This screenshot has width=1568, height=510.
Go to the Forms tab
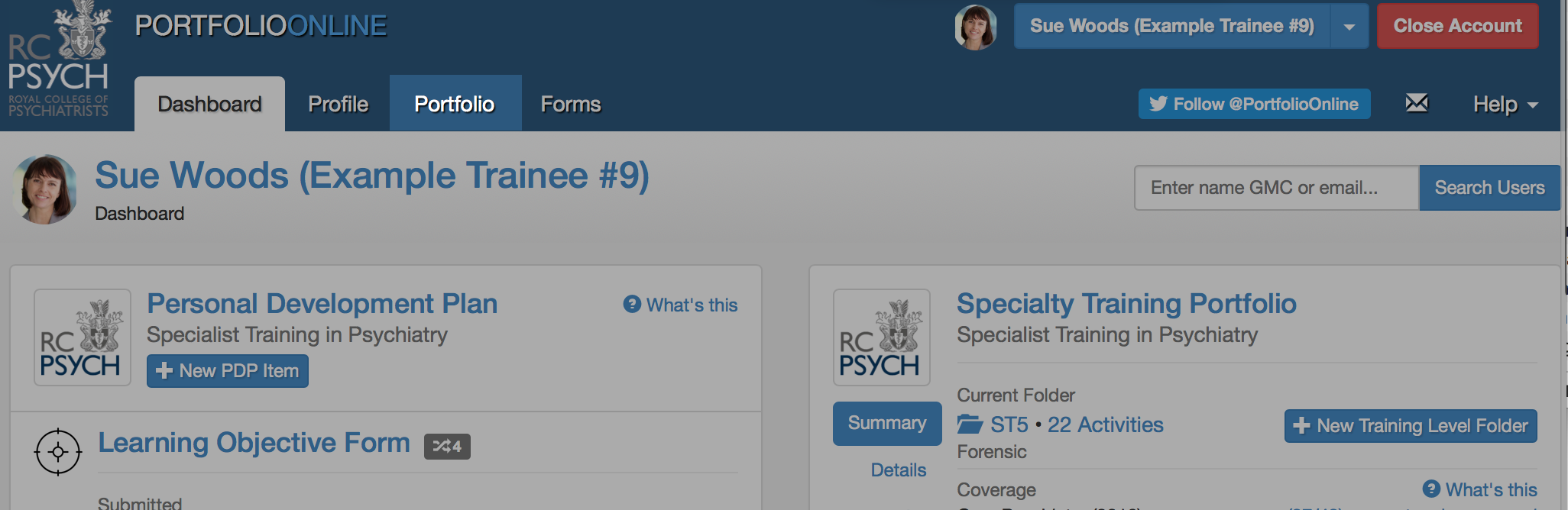(570, 104)
